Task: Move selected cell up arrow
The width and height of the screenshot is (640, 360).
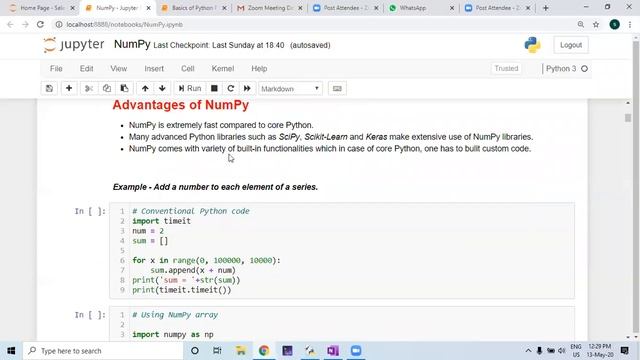Action: pyautogui.click(x=145, y=89)
